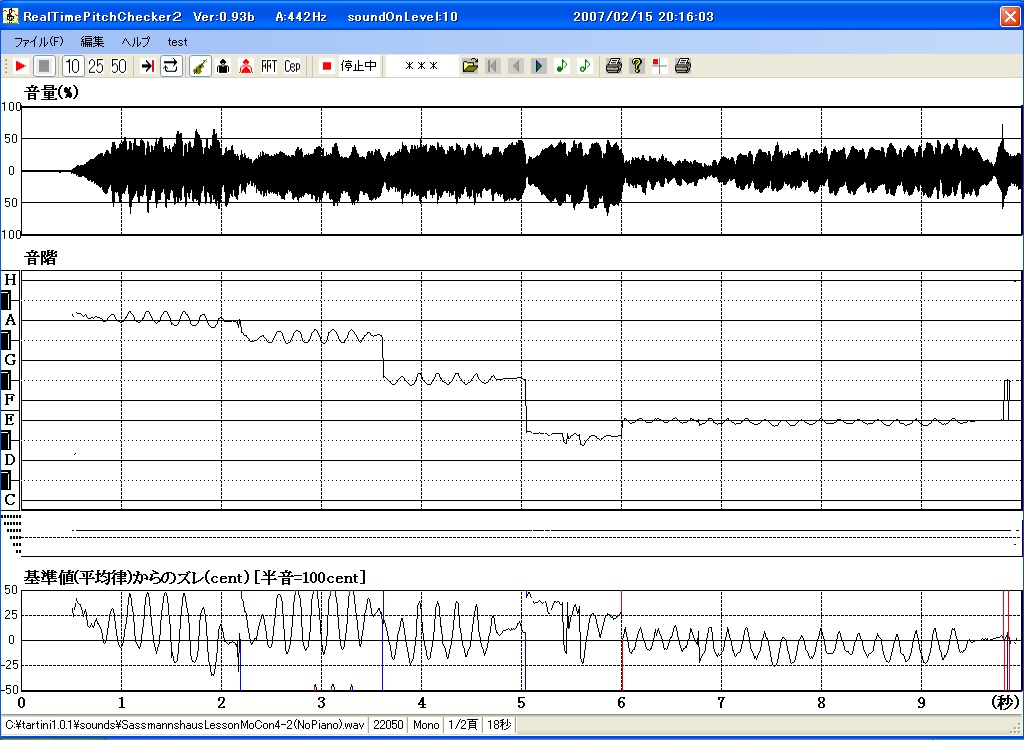Select the 25 second display range

[95, 66]
